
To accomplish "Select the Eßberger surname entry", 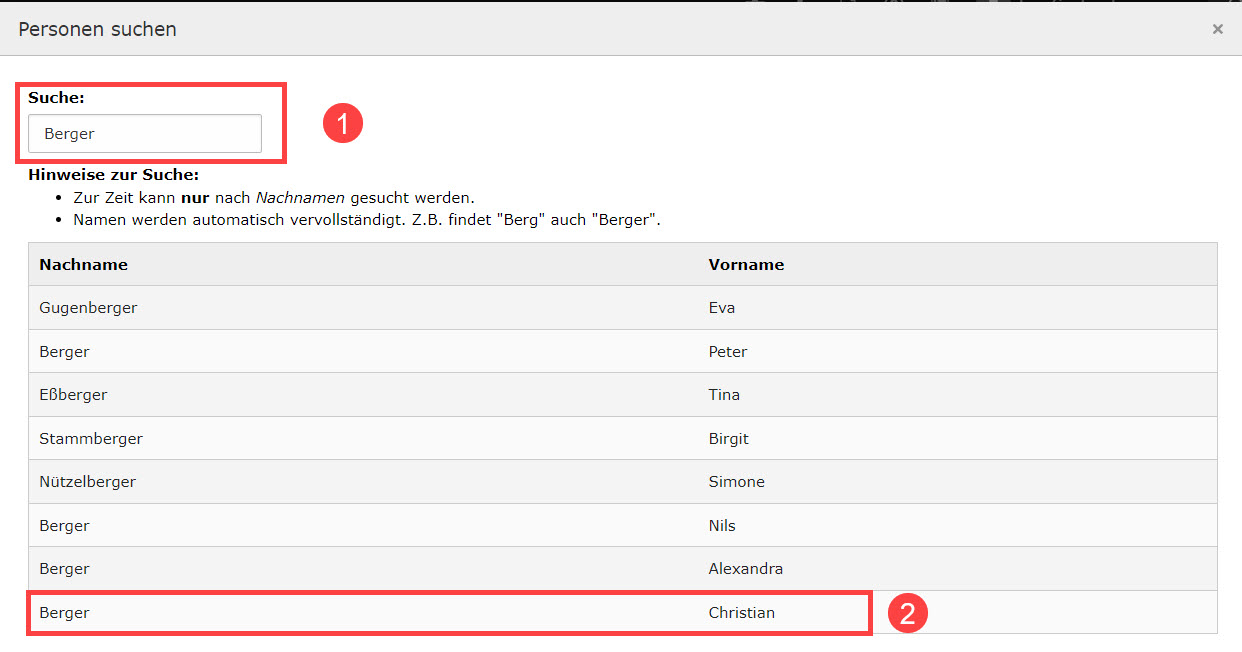I will click(73, 395).
